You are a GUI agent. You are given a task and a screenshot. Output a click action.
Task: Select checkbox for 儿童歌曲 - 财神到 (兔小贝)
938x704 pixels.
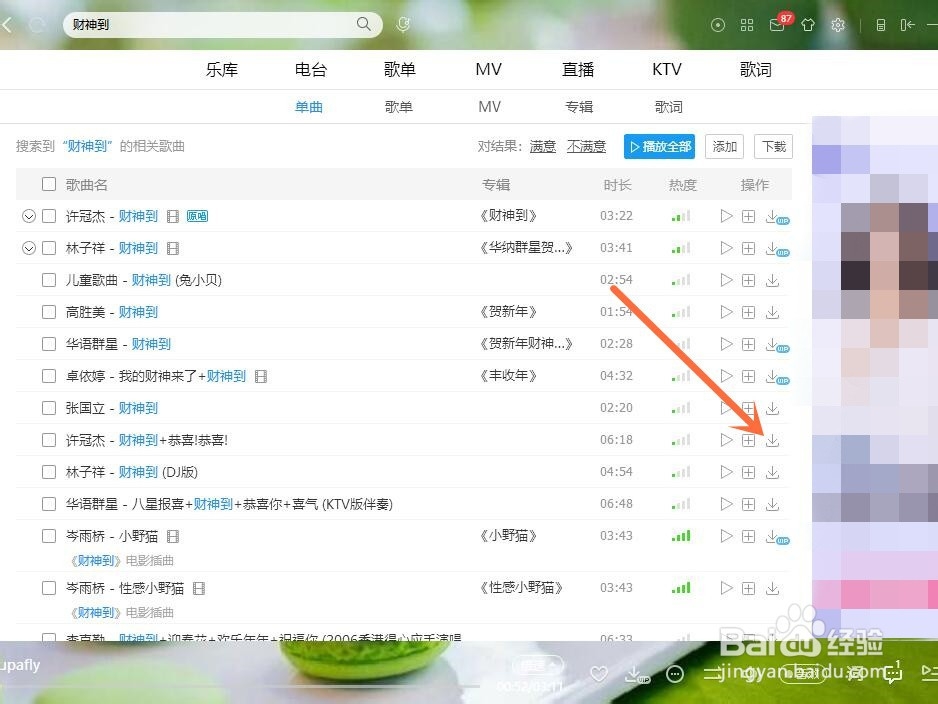tap(49, 280)
